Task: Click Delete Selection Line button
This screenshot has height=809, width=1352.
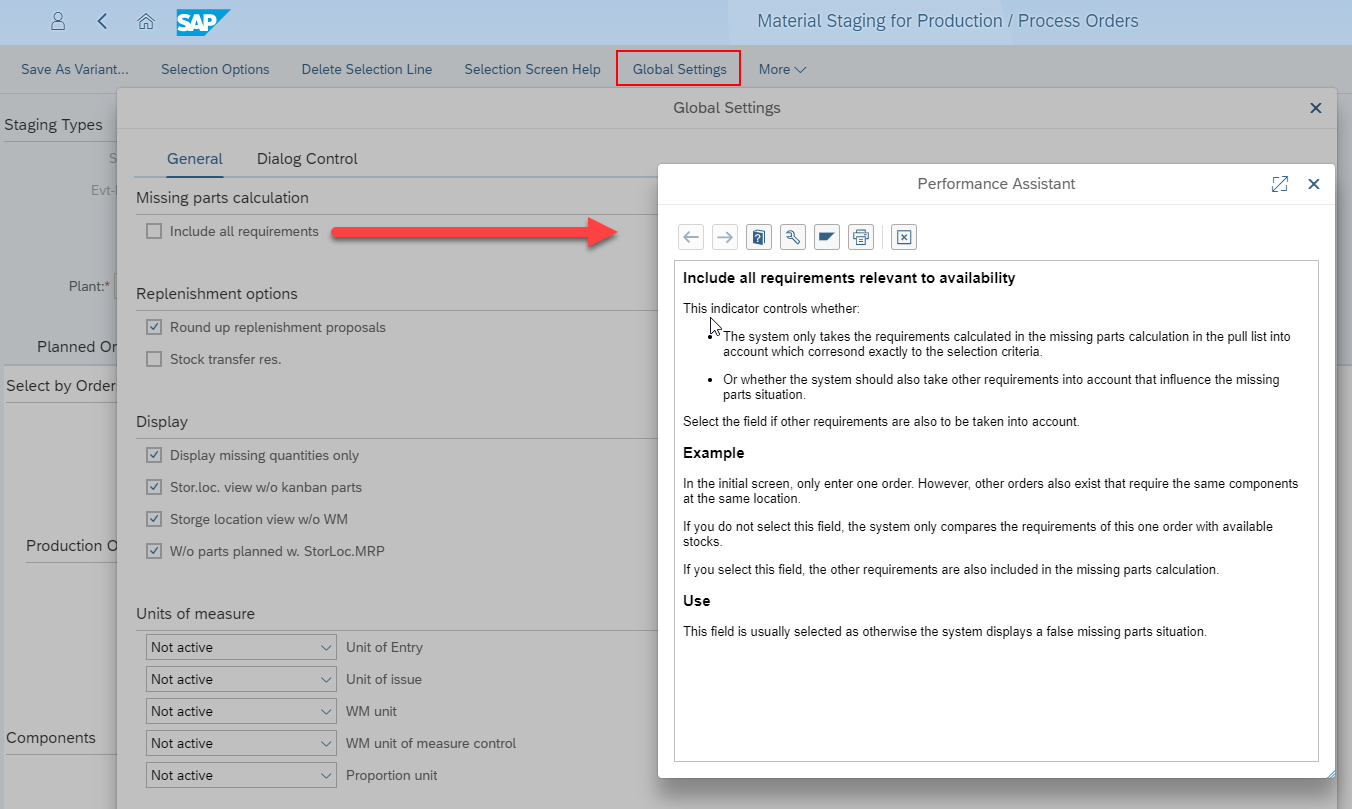Action: [x=367, y=69]
